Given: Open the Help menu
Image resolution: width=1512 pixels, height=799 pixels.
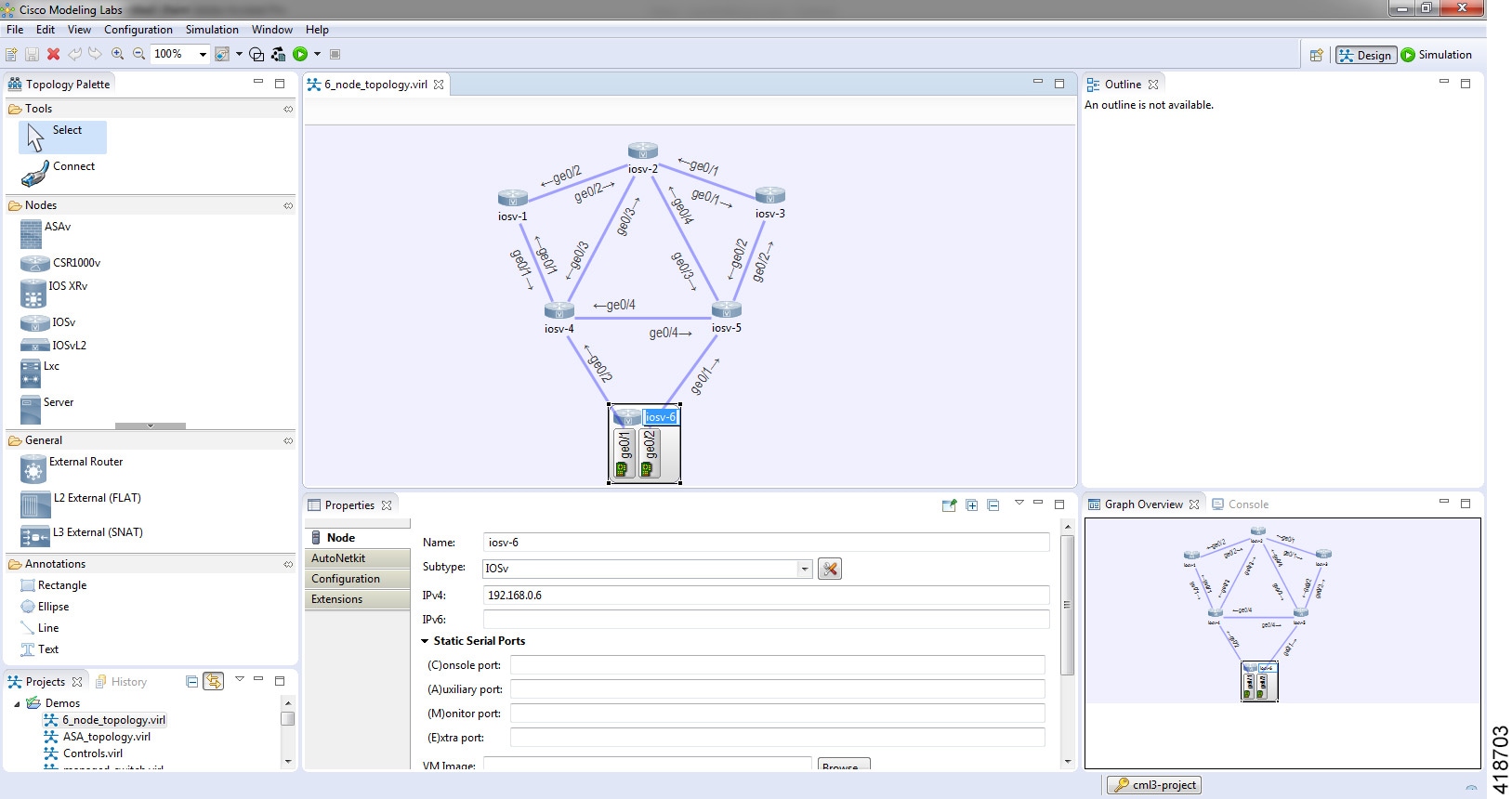Looking at the screenshot, I should [x=317, y=30].
